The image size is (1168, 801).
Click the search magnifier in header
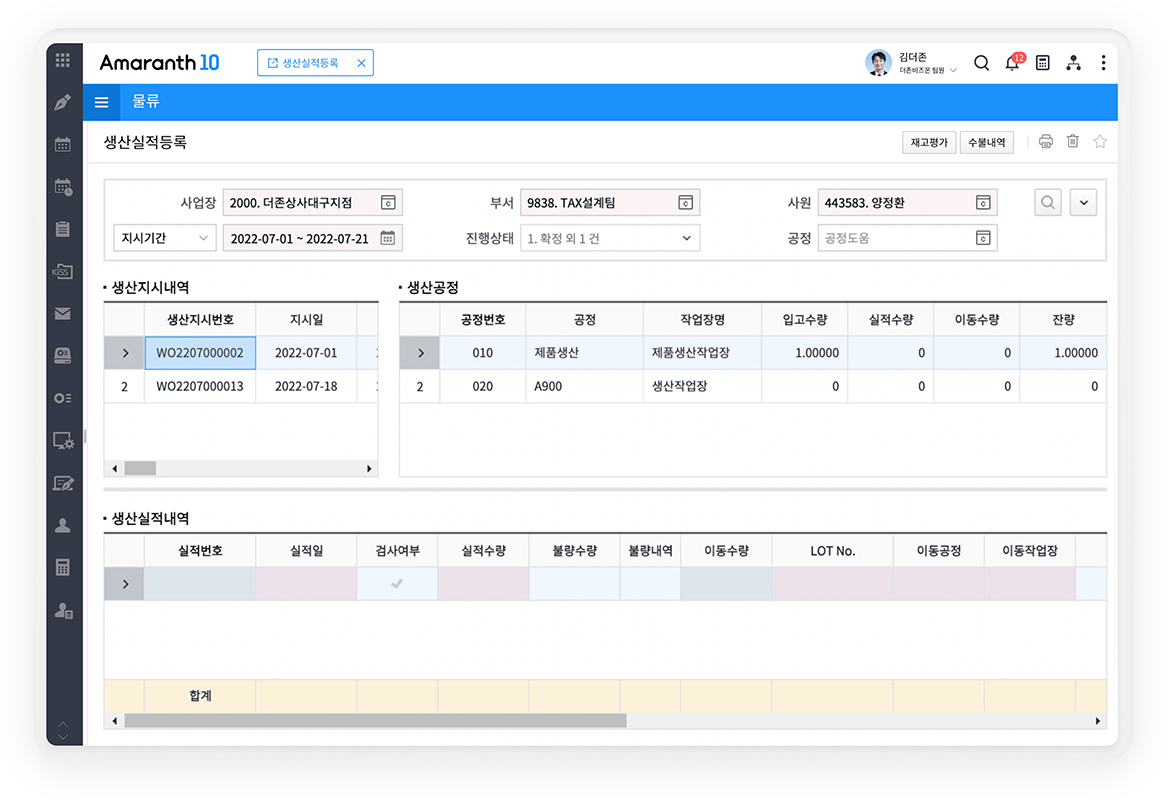pyautogui.click(x=982, y=63)
